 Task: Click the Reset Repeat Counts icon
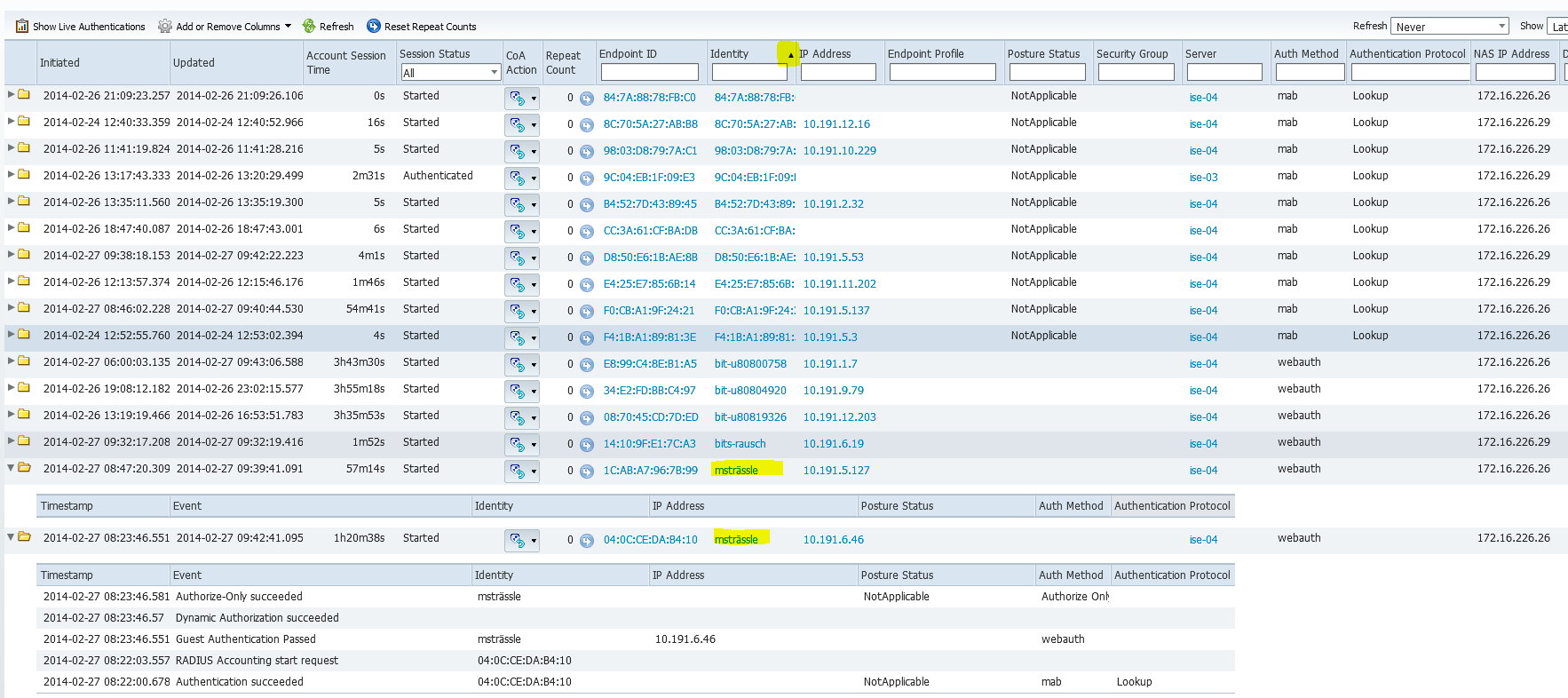(x=374, y=27)
